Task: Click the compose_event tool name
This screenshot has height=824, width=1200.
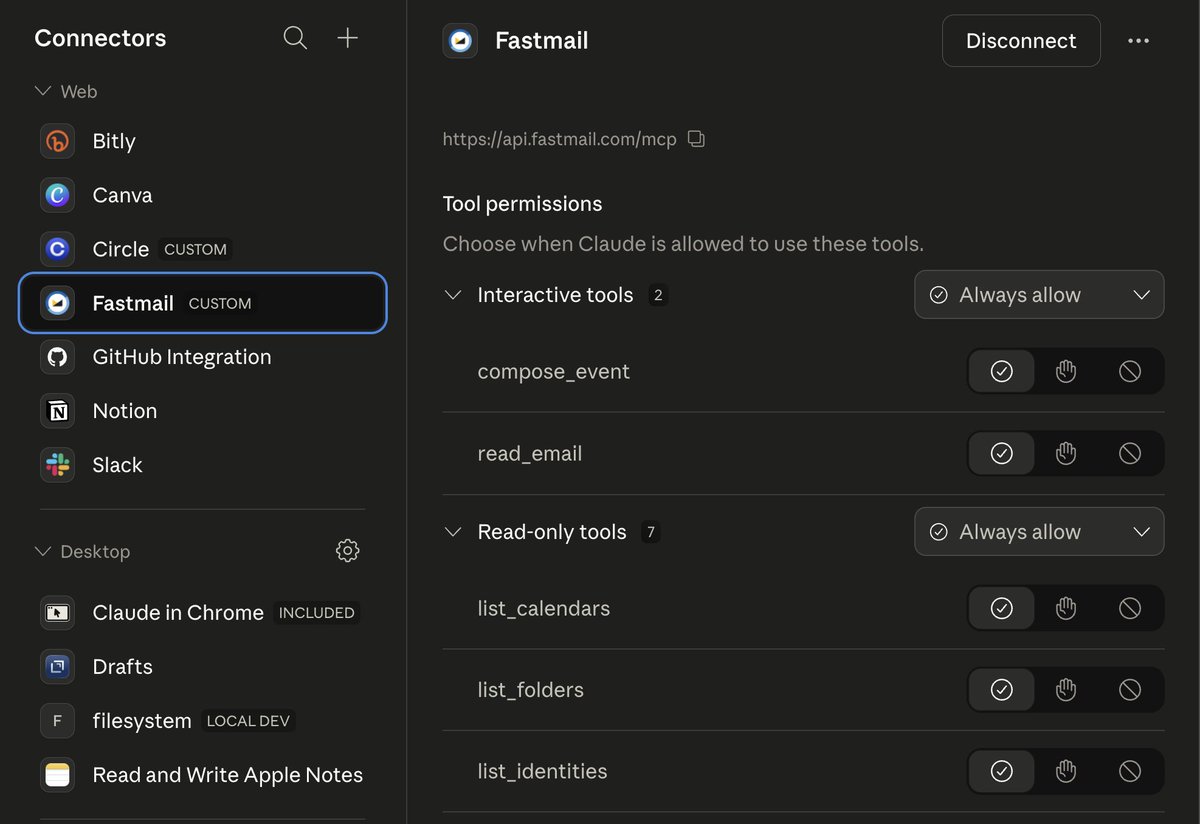Action: [554, 372]
